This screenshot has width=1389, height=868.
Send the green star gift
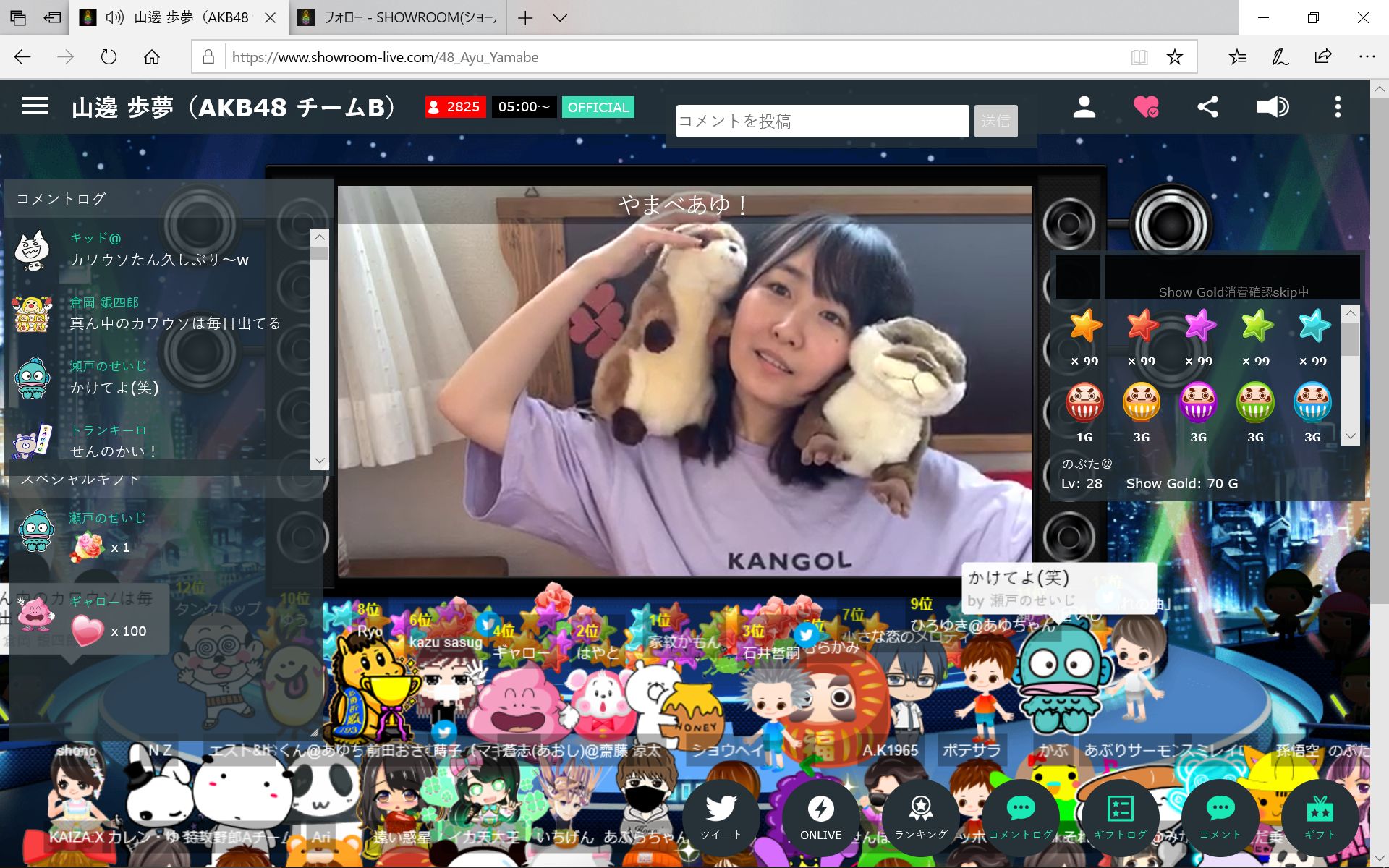[x=1257, y=326]
